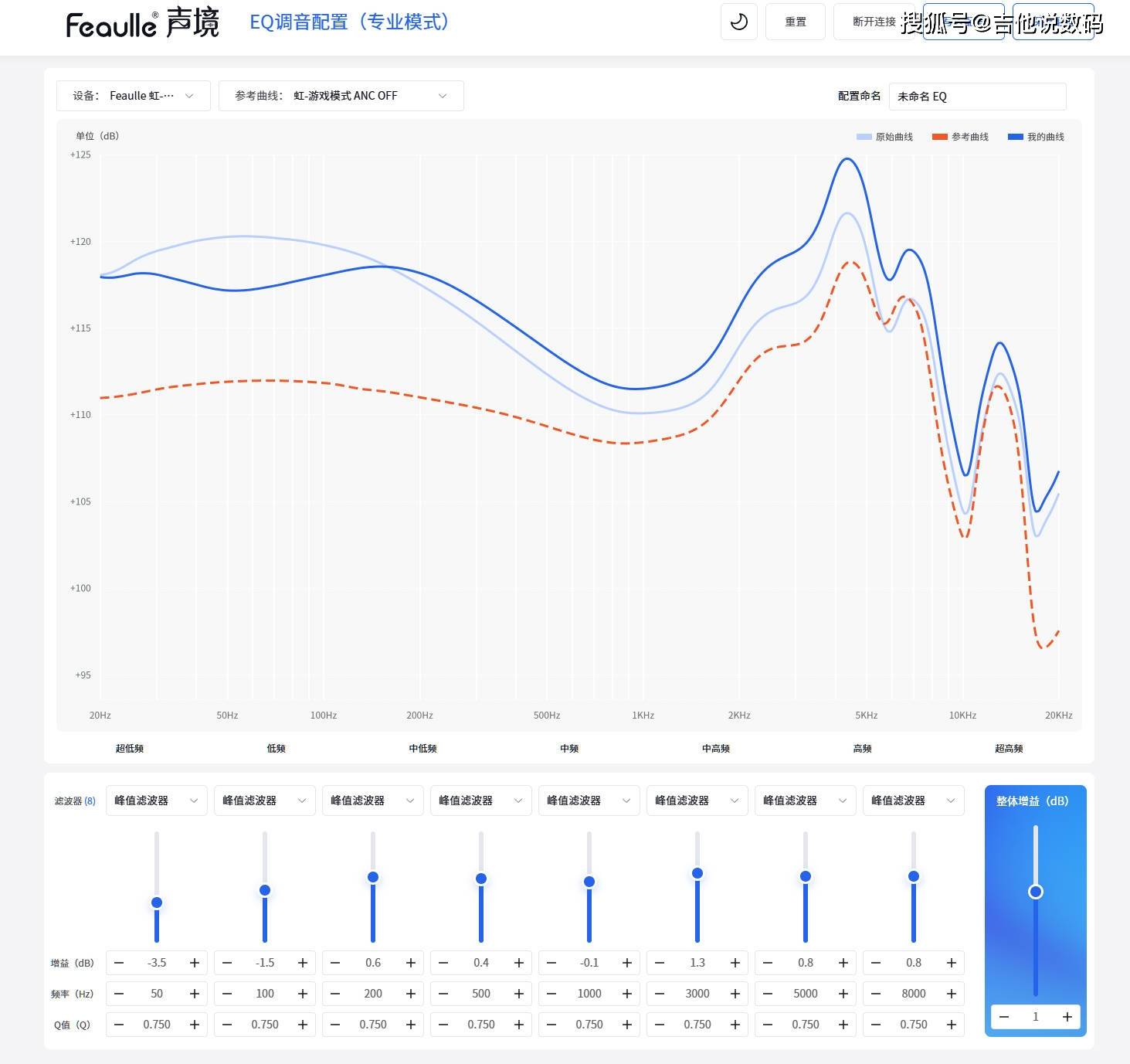
Task: Click plus icon for 50 Hz gain
Action: [195, 963]
